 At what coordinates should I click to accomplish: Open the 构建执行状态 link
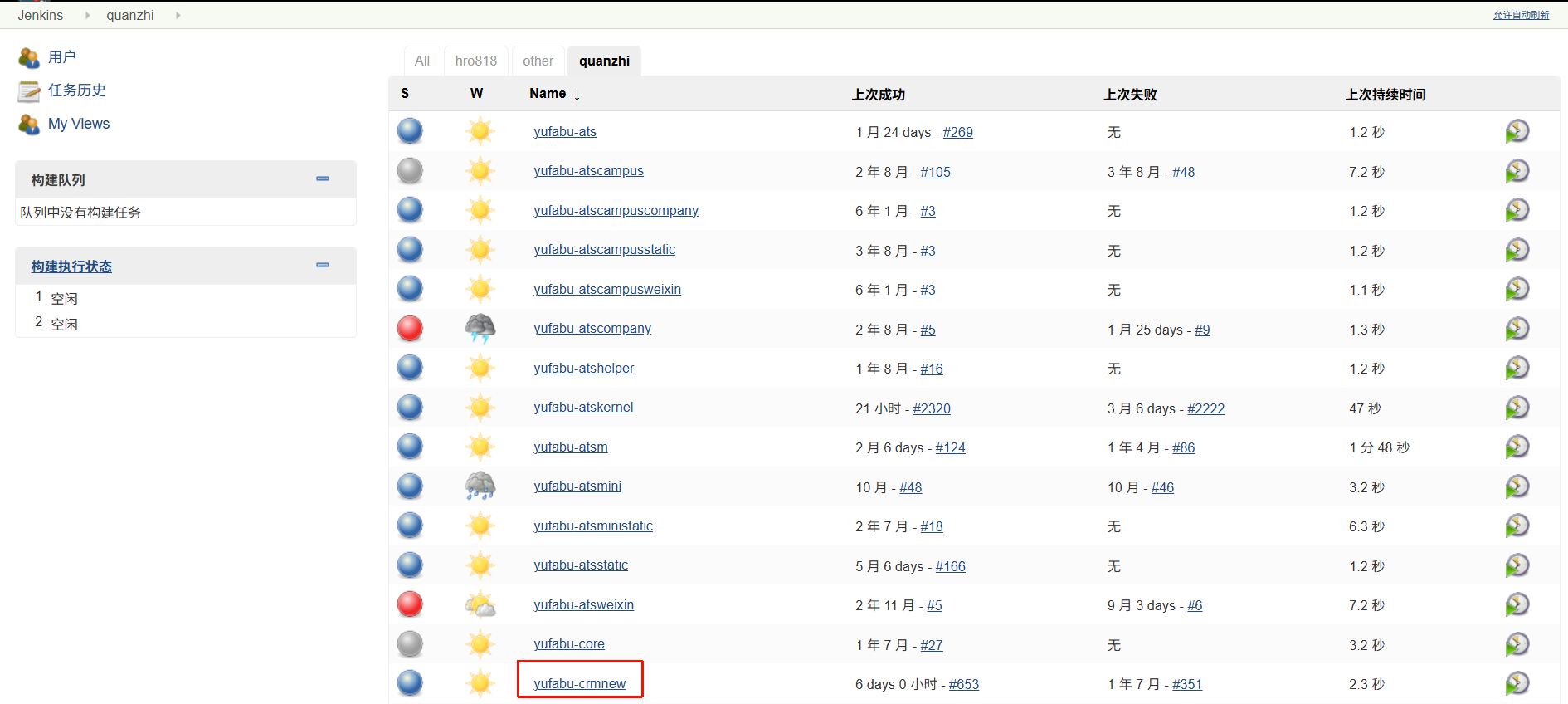(71, 266)
